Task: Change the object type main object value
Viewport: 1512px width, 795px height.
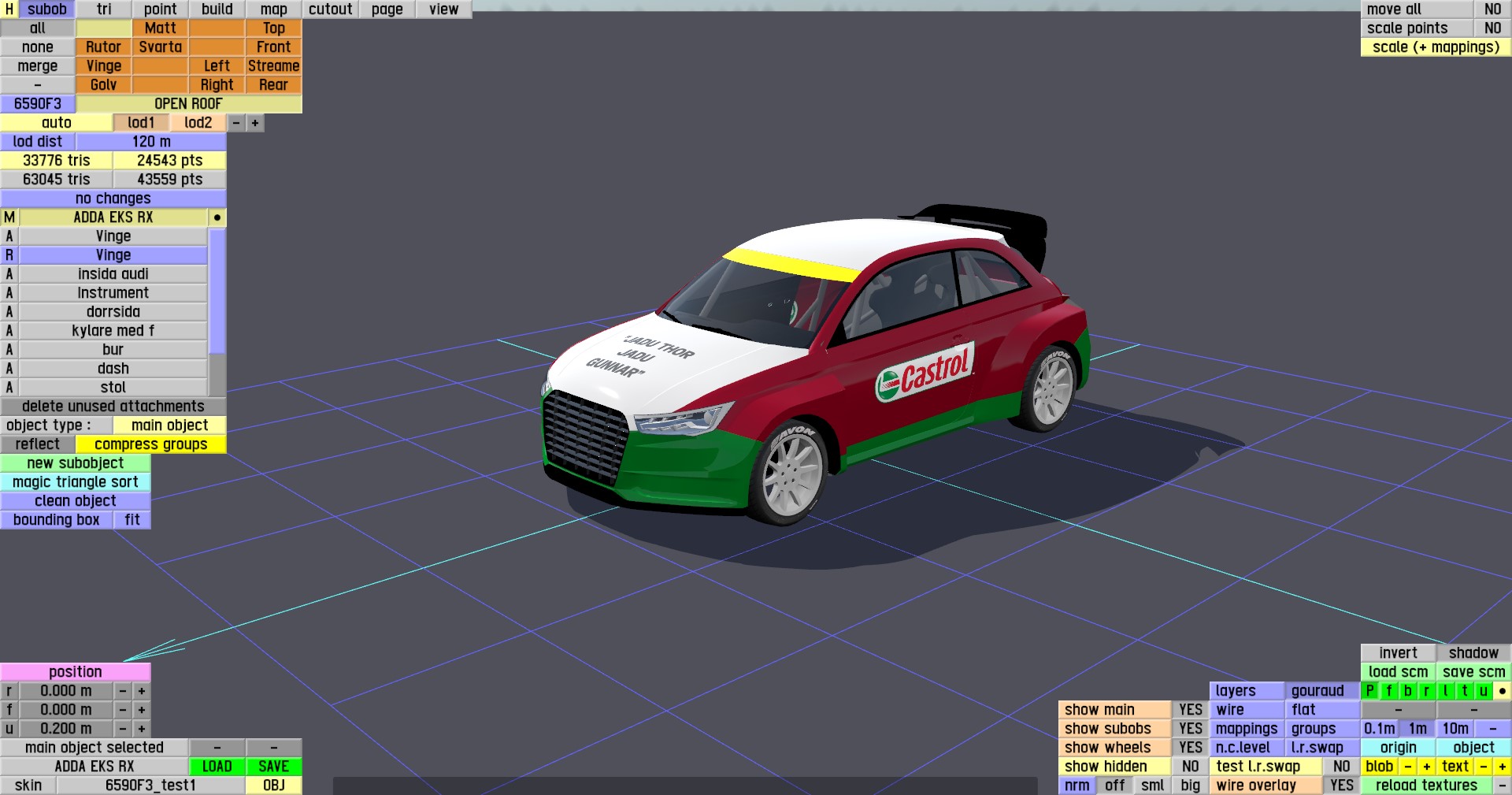Action: click(170, 425)
